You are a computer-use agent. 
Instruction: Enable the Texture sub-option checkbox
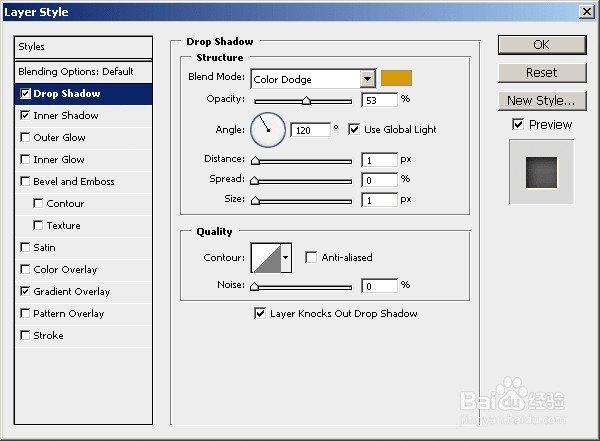tap(38, 225)
